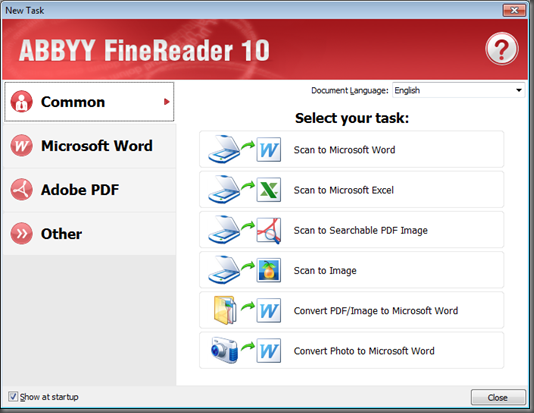The image size is (534, 413).
Task: Click the folder icon in Convert PDF/Image task
Action: pos(225,310)
